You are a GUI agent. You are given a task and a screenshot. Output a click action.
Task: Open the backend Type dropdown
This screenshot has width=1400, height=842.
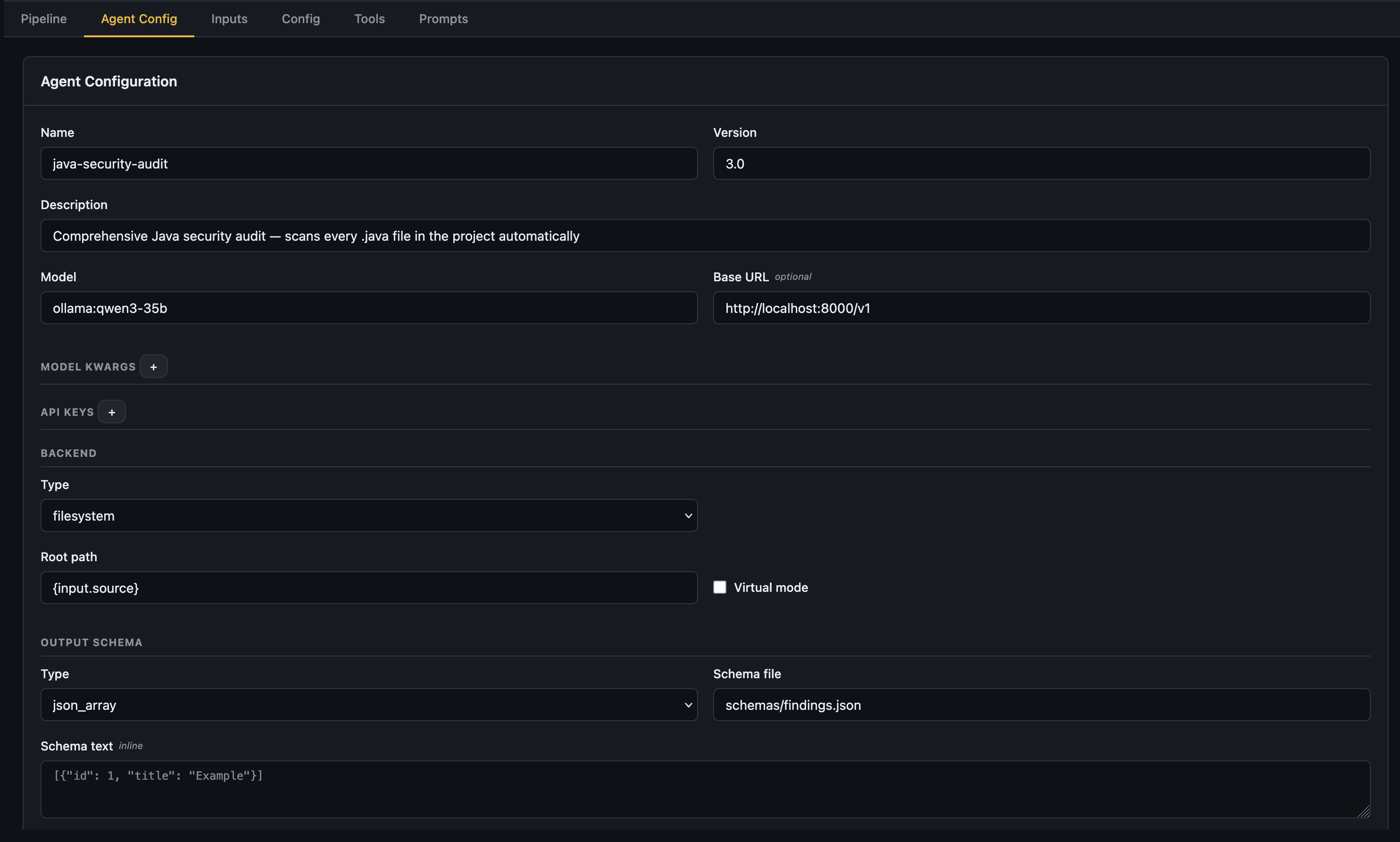coord(368,515)
